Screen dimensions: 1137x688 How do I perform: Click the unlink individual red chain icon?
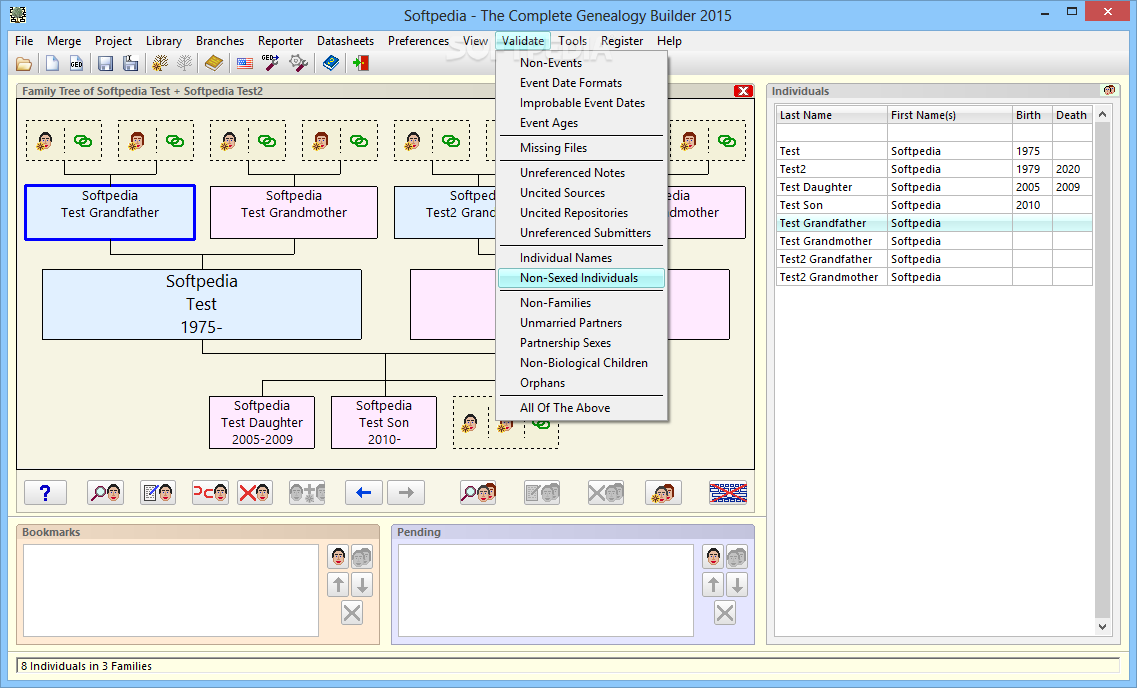click(210, 493)
